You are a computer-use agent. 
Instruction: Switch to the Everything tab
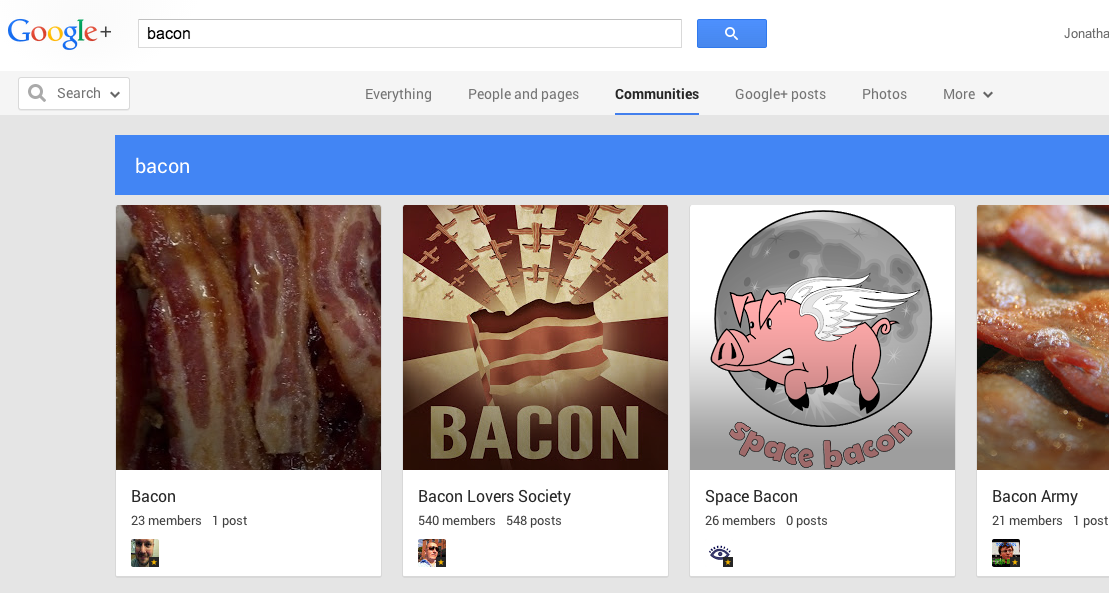coord(398,94)
